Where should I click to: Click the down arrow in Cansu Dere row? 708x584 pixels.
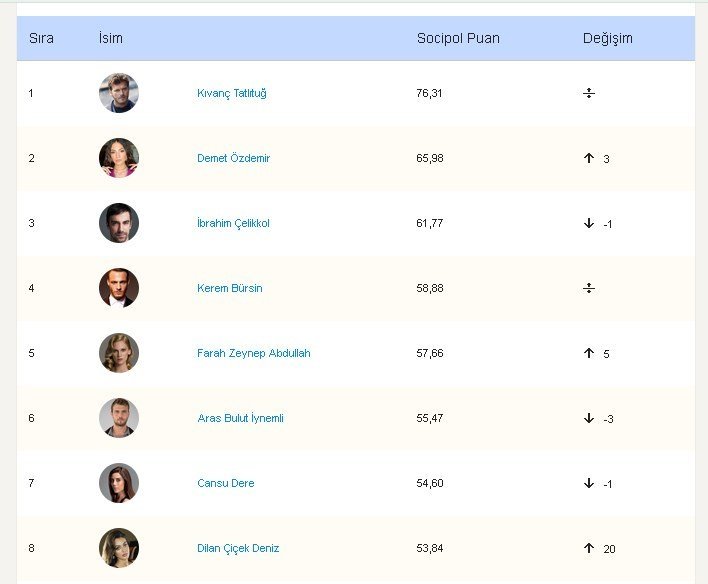pyautogui.click(x=588, y=483)
